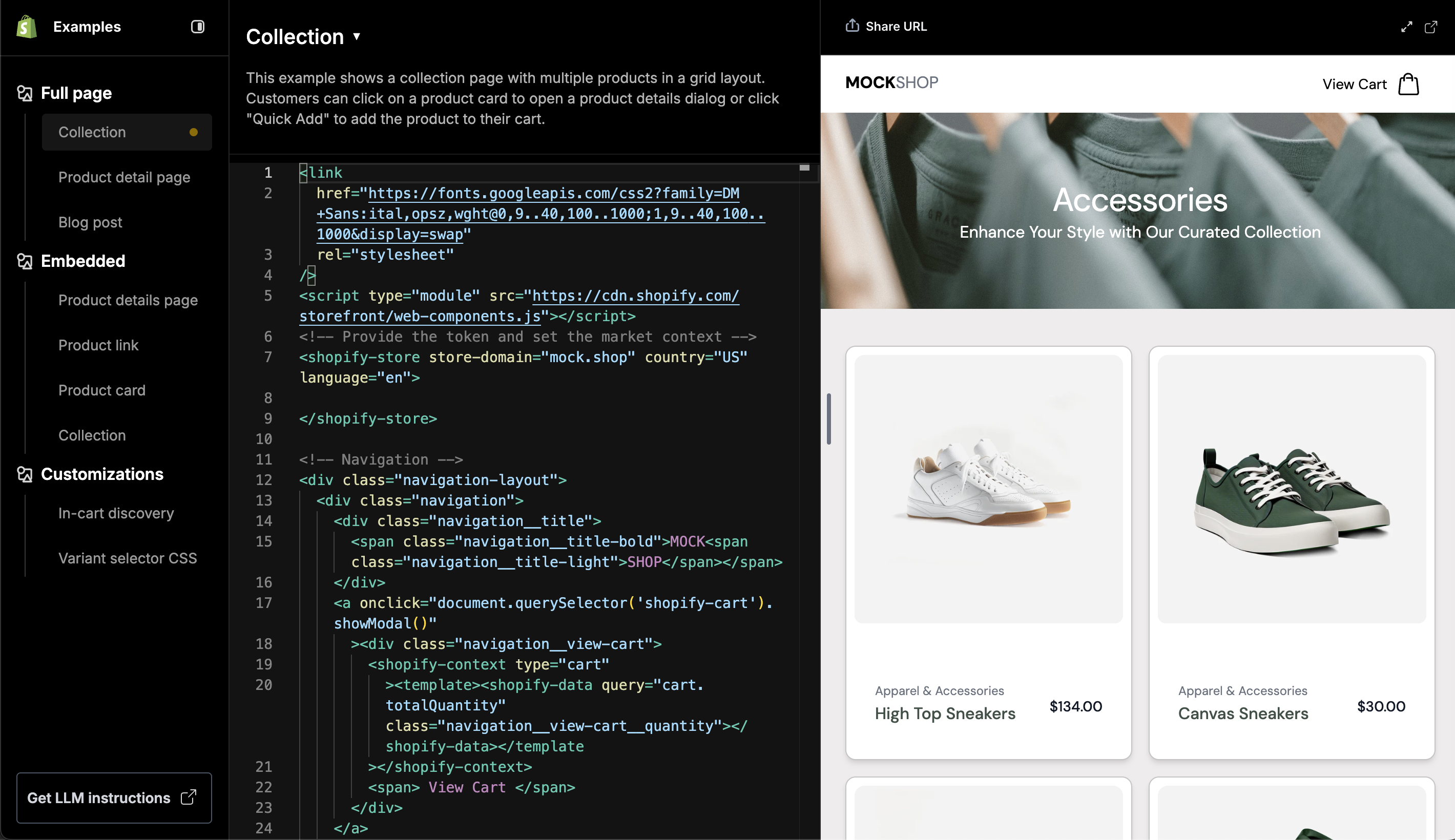This screenshot has height=840, width=1455.
Task: Open the Blog post example
Action: 90,222
